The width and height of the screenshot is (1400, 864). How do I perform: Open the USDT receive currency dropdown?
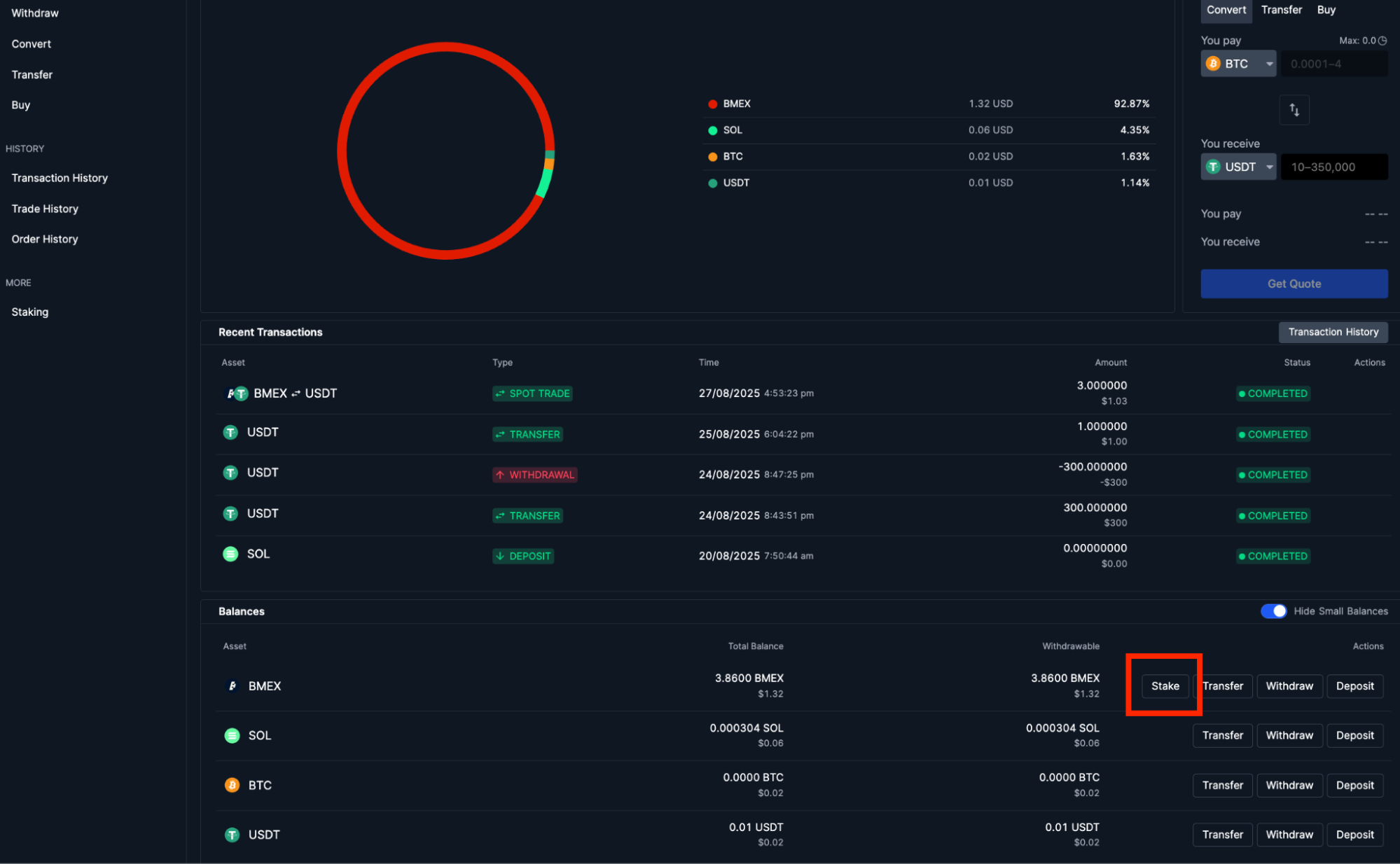1238,167
